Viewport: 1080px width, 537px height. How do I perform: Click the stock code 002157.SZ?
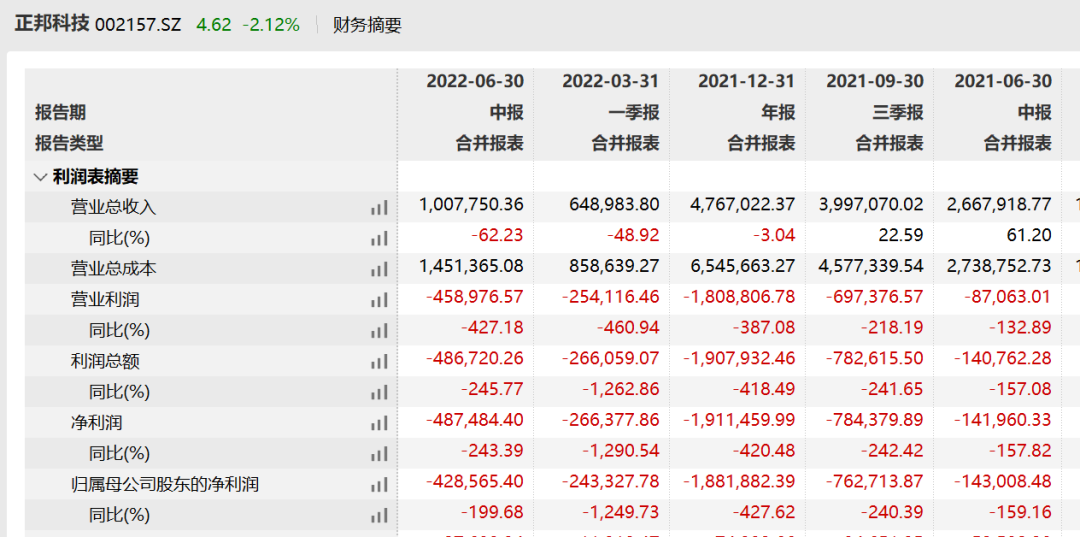[138, 25]
